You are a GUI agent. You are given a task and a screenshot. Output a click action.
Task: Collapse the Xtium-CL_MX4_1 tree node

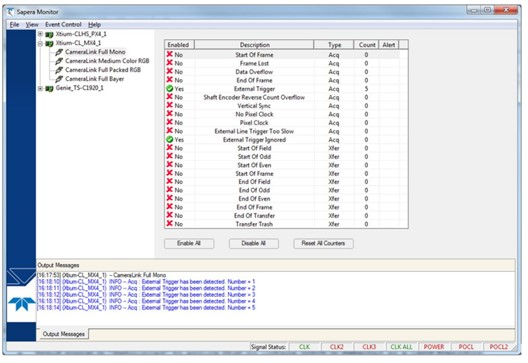click(40, 43)
